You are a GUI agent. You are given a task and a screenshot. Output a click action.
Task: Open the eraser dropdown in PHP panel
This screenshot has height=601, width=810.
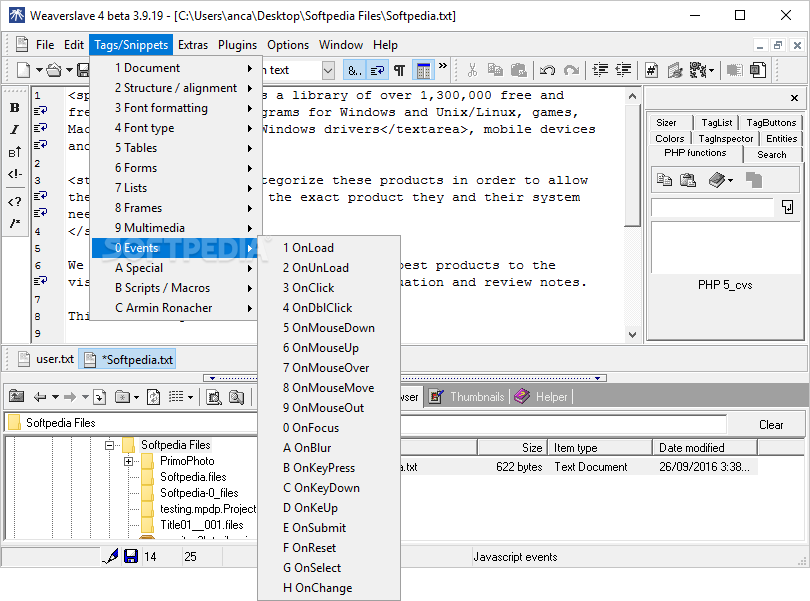[730, 180]
